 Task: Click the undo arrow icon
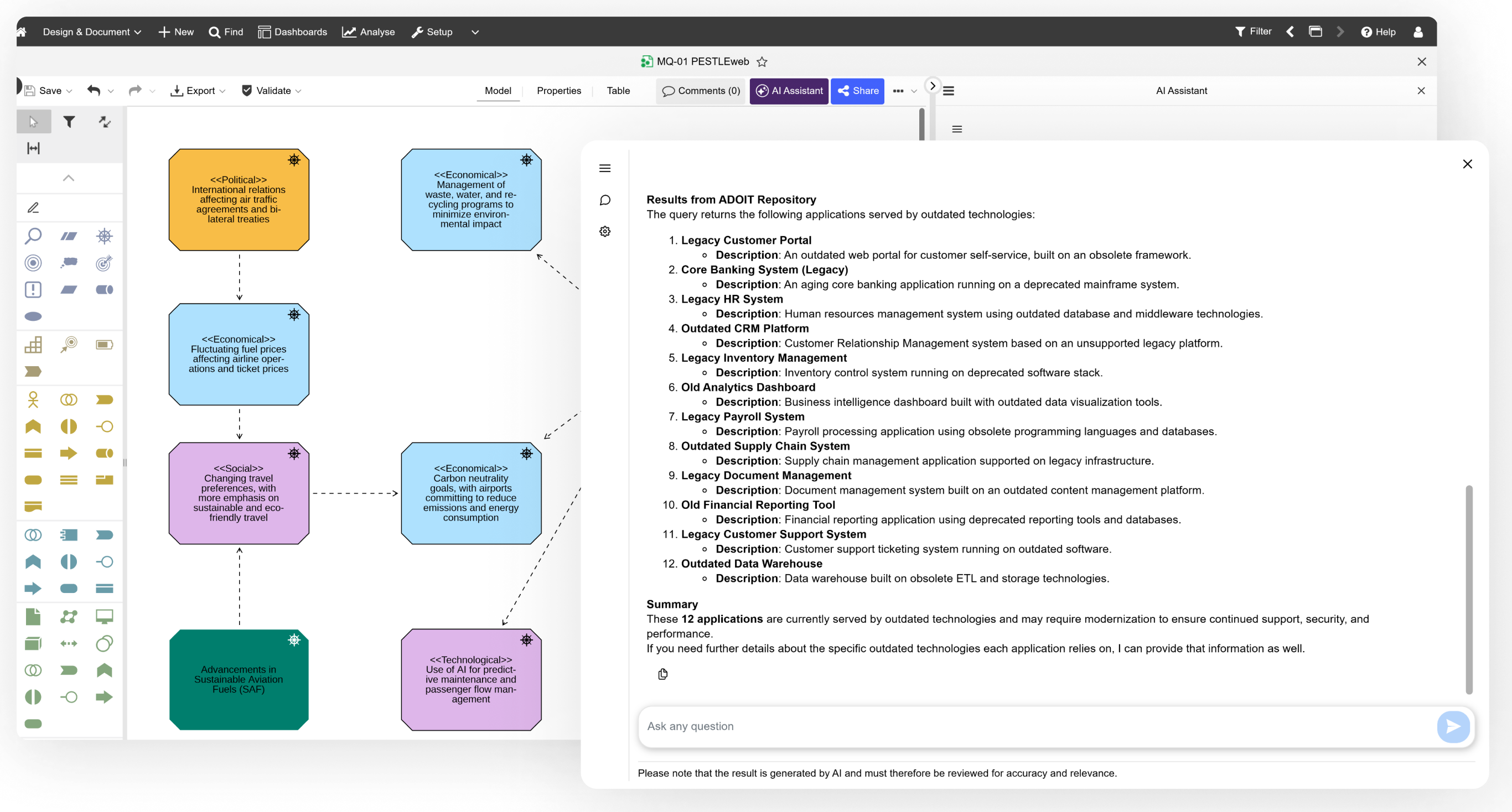(94, 90)
